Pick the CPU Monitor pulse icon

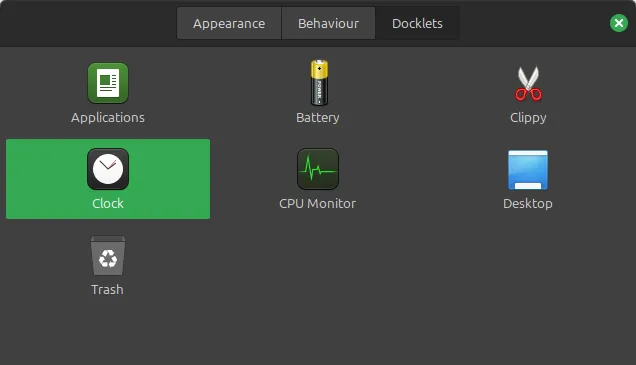pyautogui.click(x=318, y=169)
